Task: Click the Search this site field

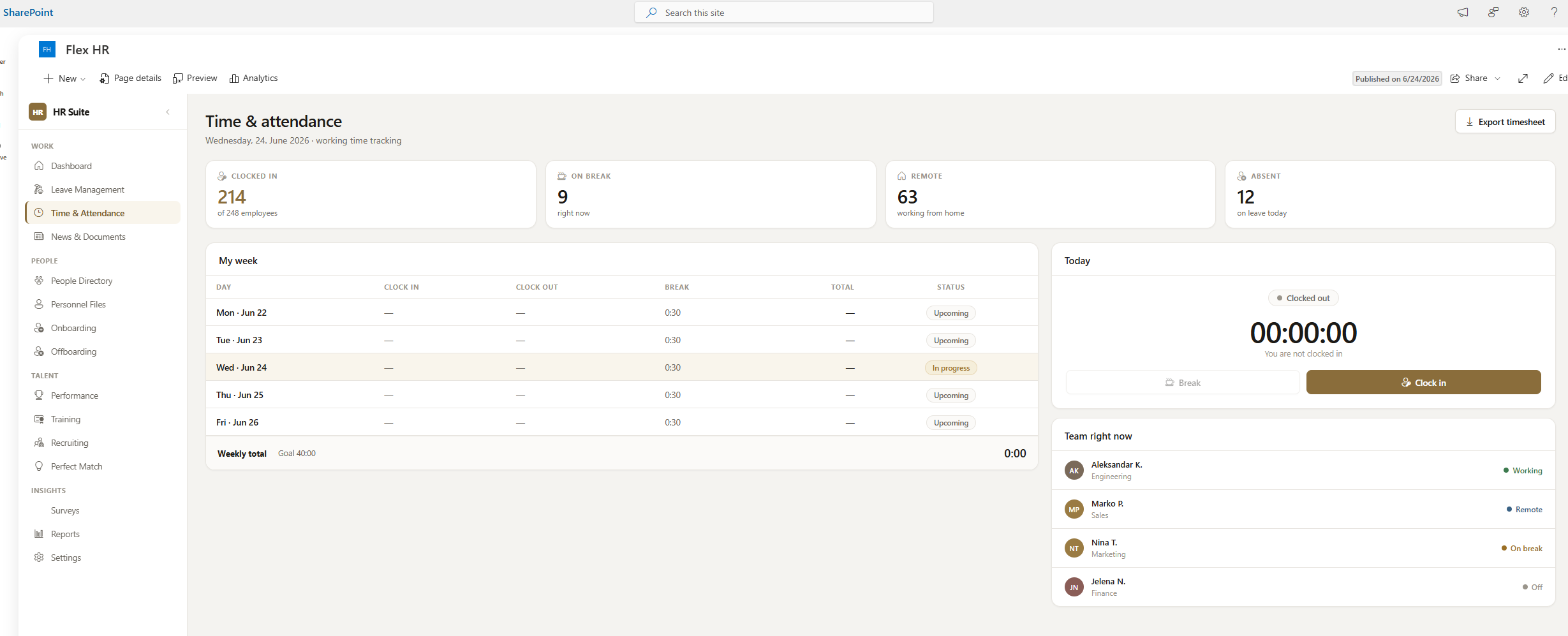Action: click(783, 12)
